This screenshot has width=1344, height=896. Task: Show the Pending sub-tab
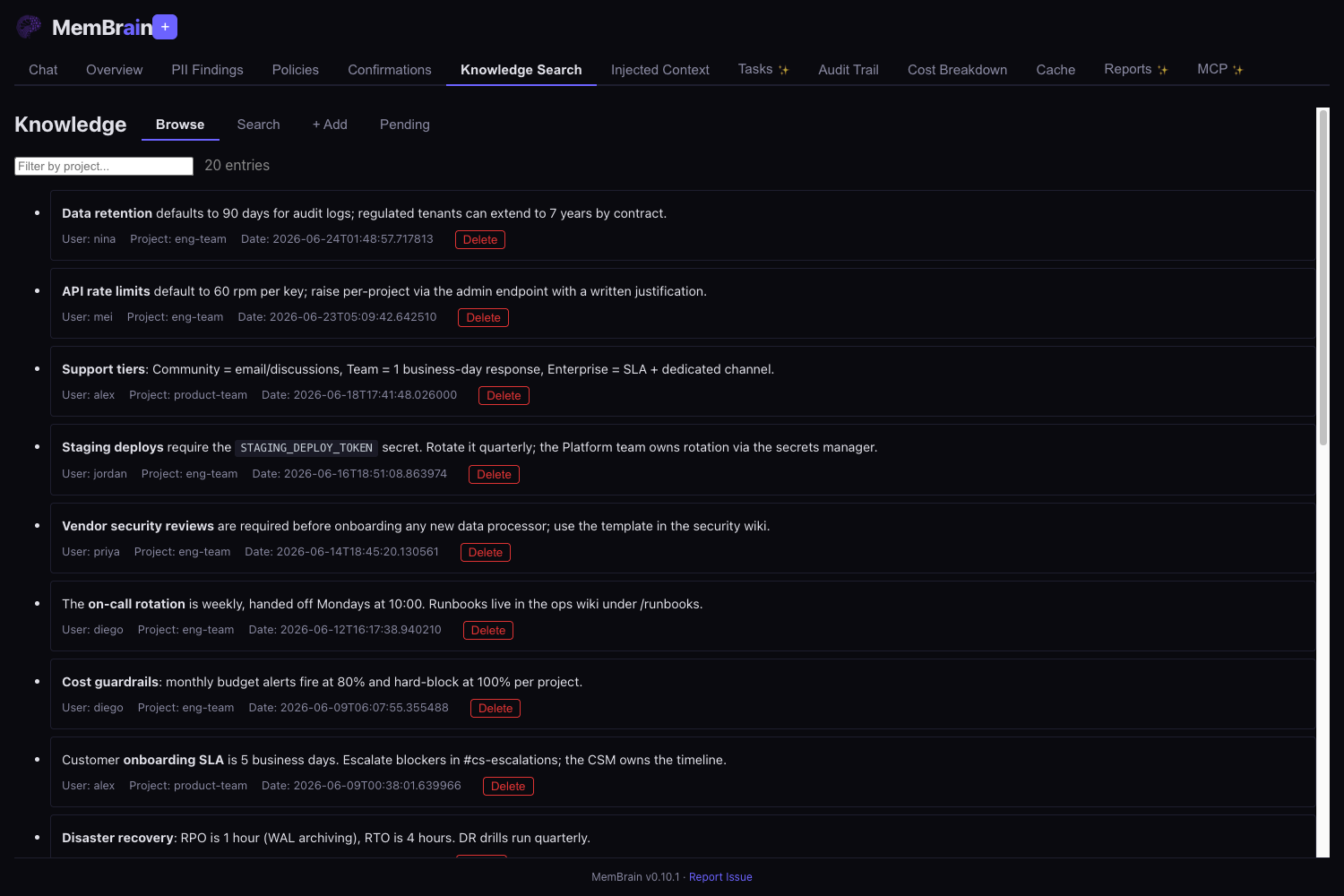404,125
